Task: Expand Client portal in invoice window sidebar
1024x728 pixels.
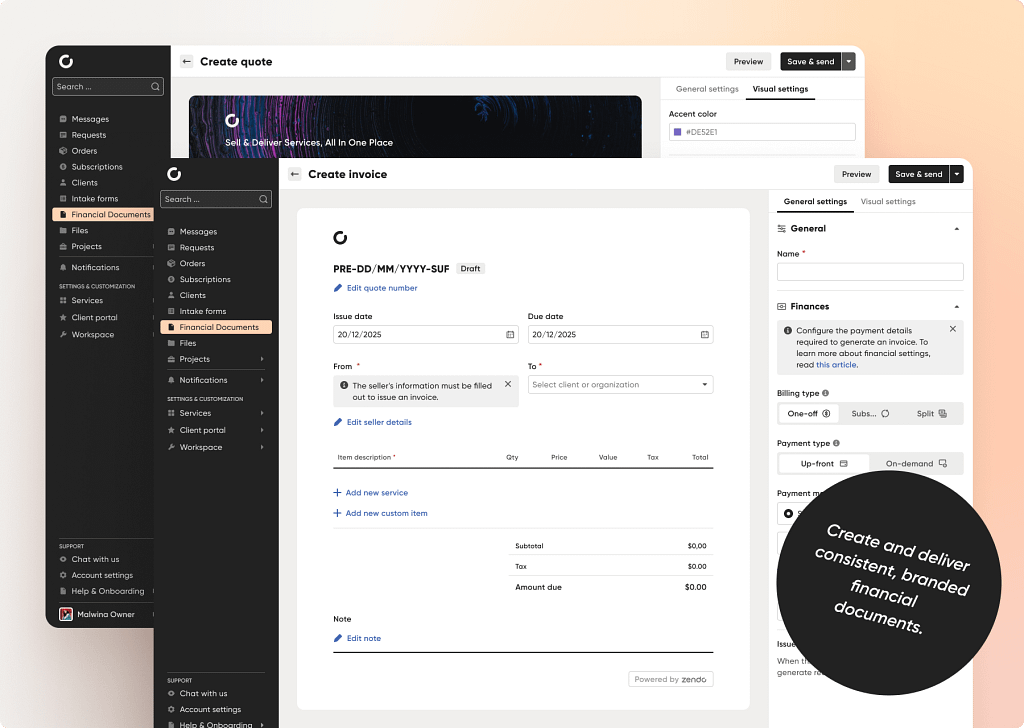Action: [262, 430]
